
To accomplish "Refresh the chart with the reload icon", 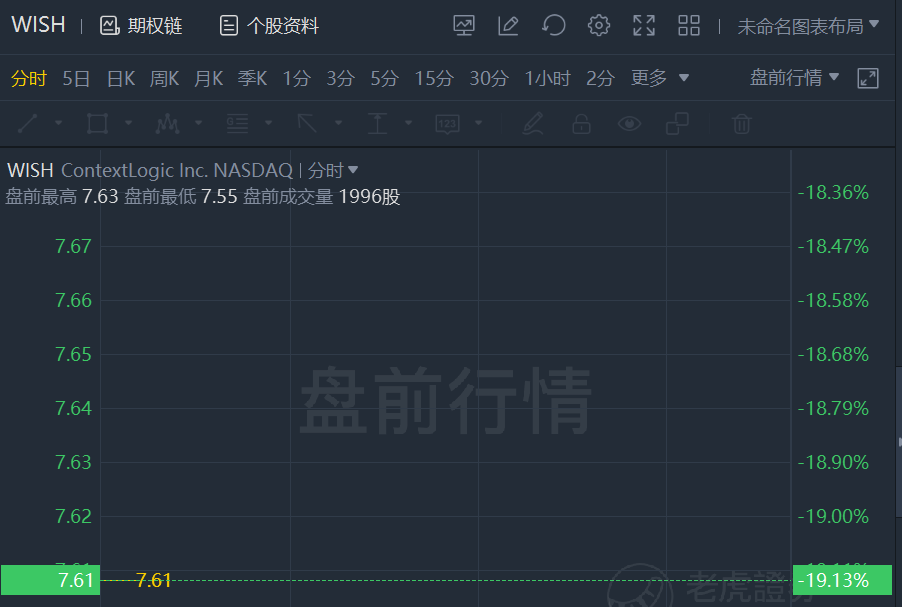I will point(553,26).
